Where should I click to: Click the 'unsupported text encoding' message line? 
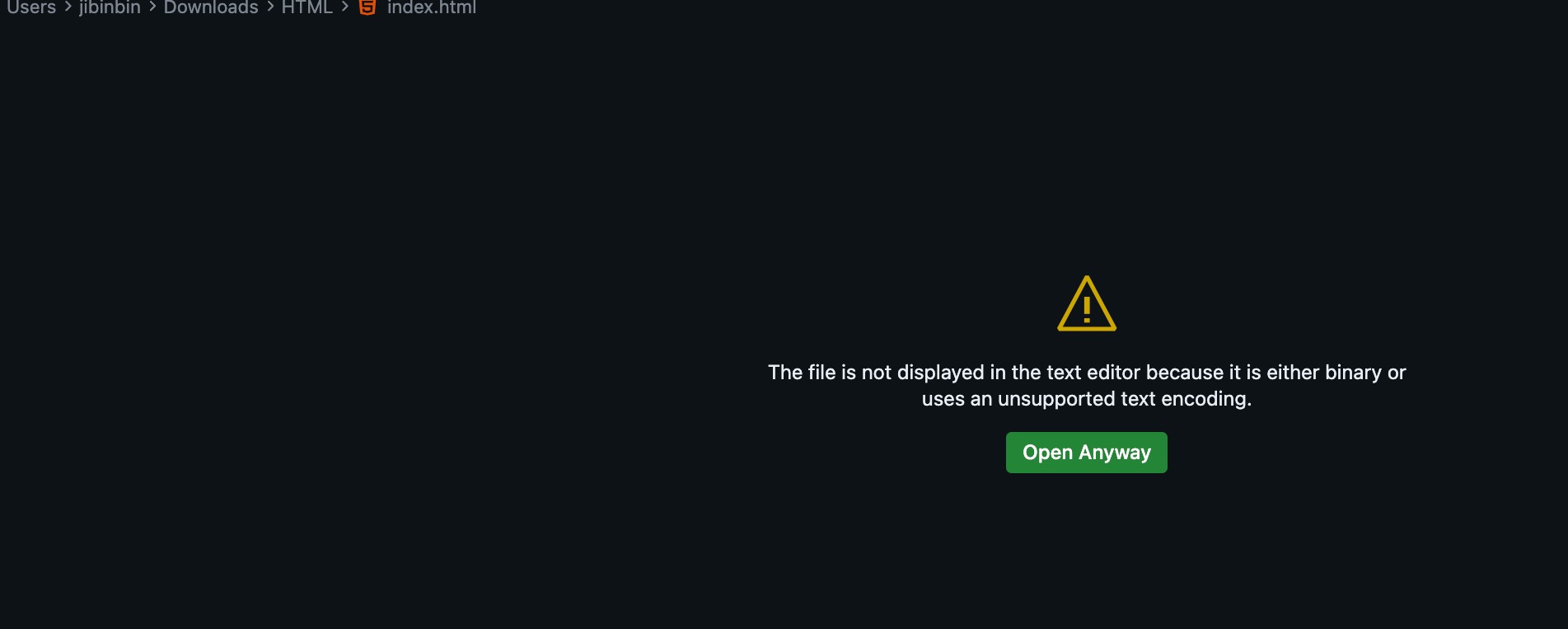coord(1086,399)
